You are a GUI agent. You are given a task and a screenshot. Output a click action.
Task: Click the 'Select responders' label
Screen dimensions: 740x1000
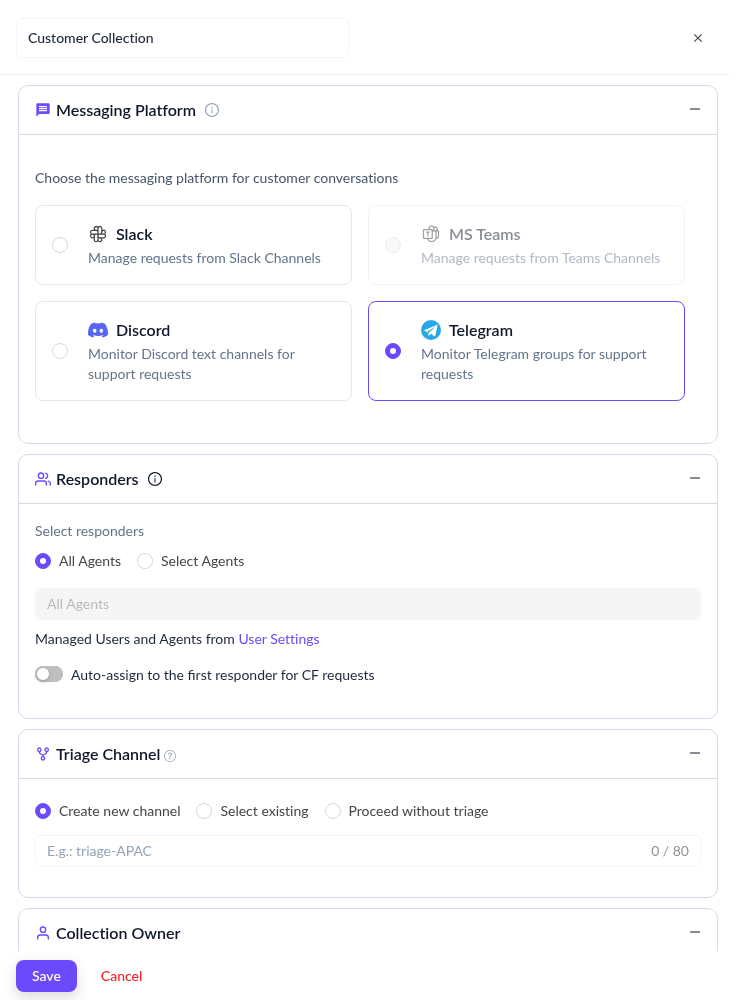point(89,531)
